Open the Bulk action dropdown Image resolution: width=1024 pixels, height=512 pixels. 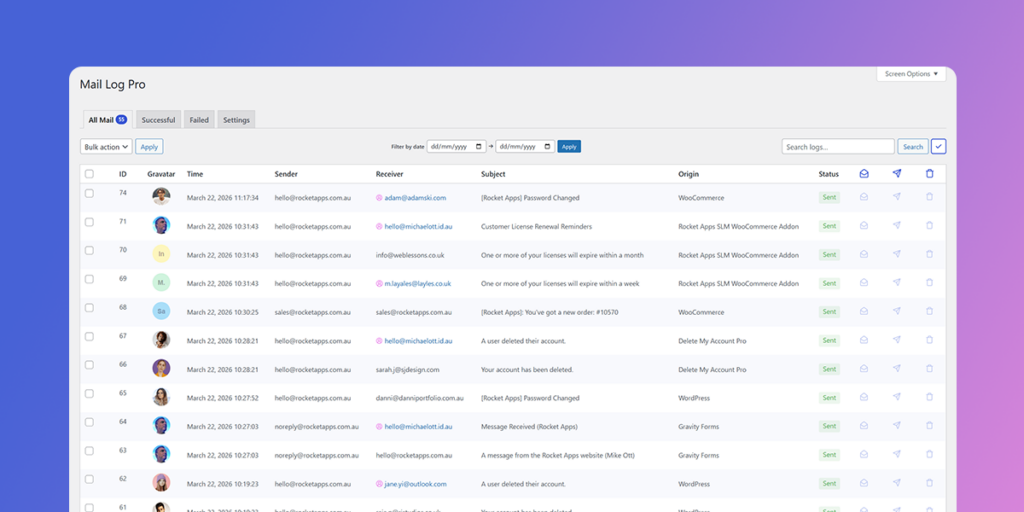click(x=106, y=147)
